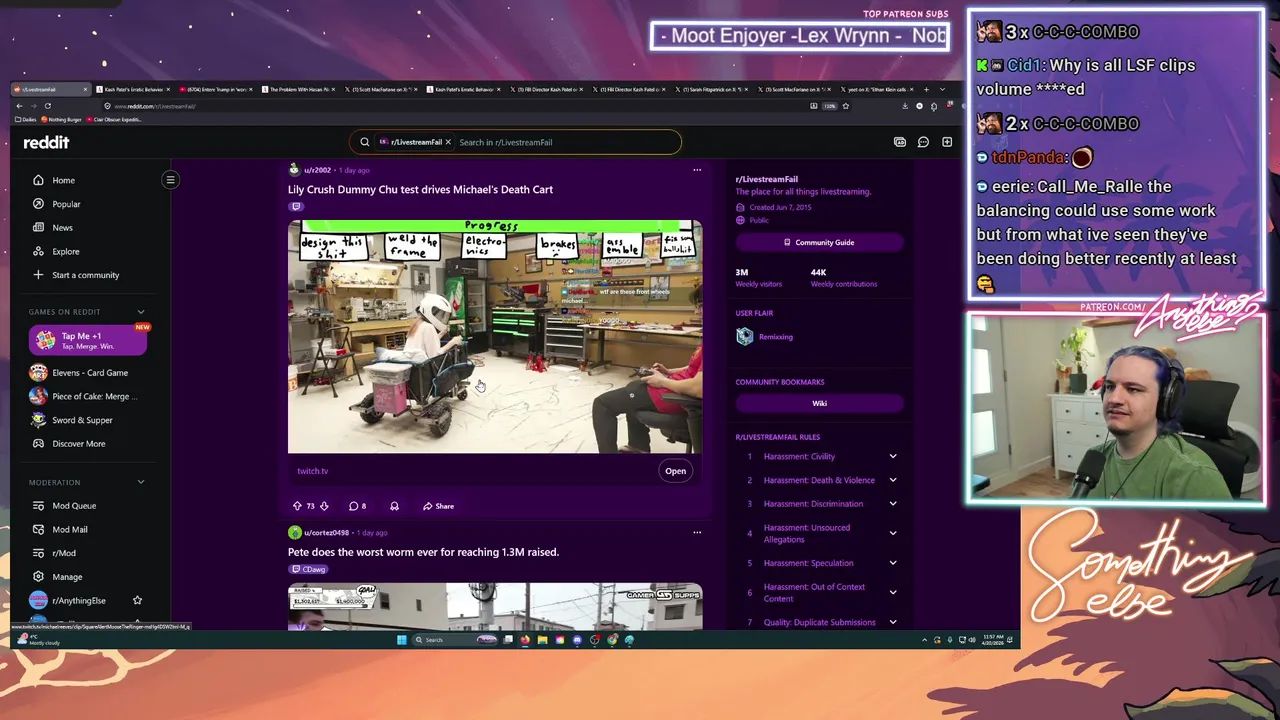Viewport: 1280px width, 720px height.
Task: Click Create post icon in header
Action: [x=947, y=142]
